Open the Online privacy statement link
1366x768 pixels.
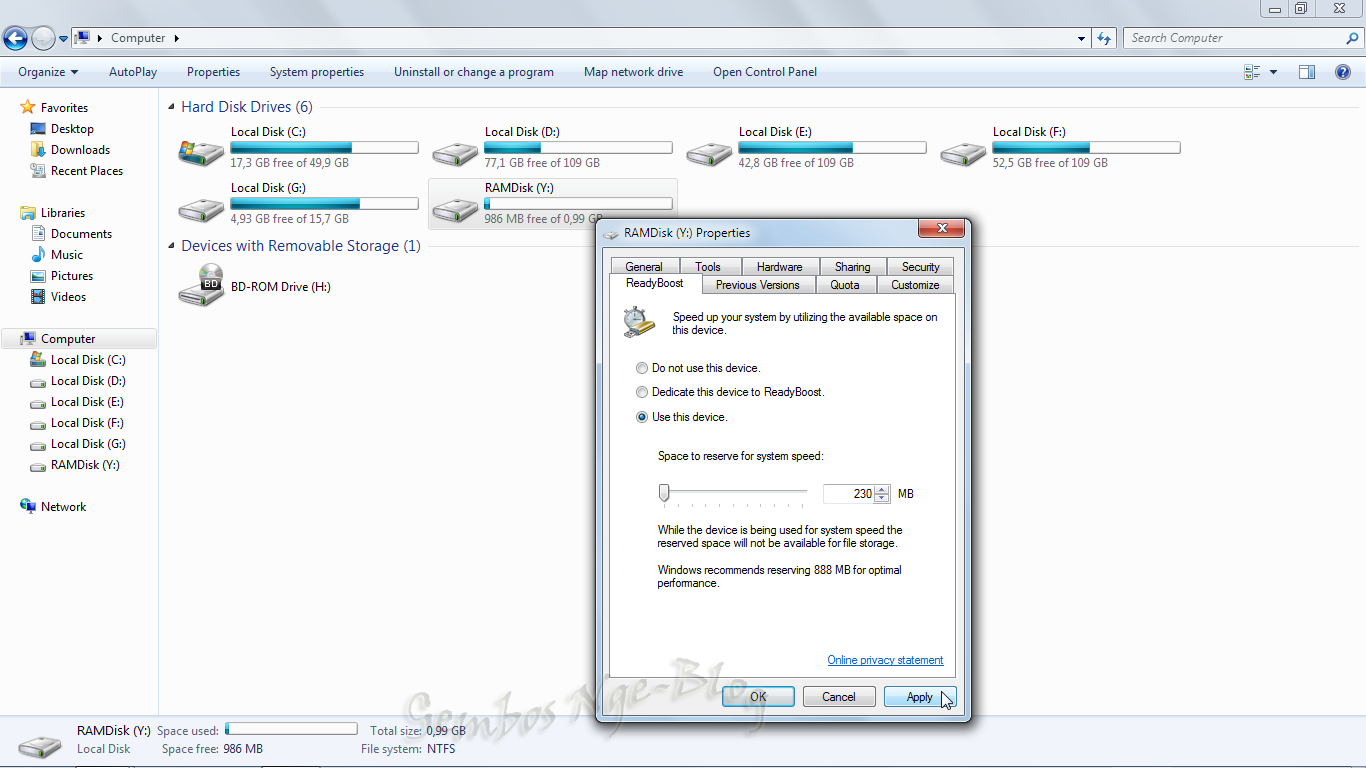(885, 660)
